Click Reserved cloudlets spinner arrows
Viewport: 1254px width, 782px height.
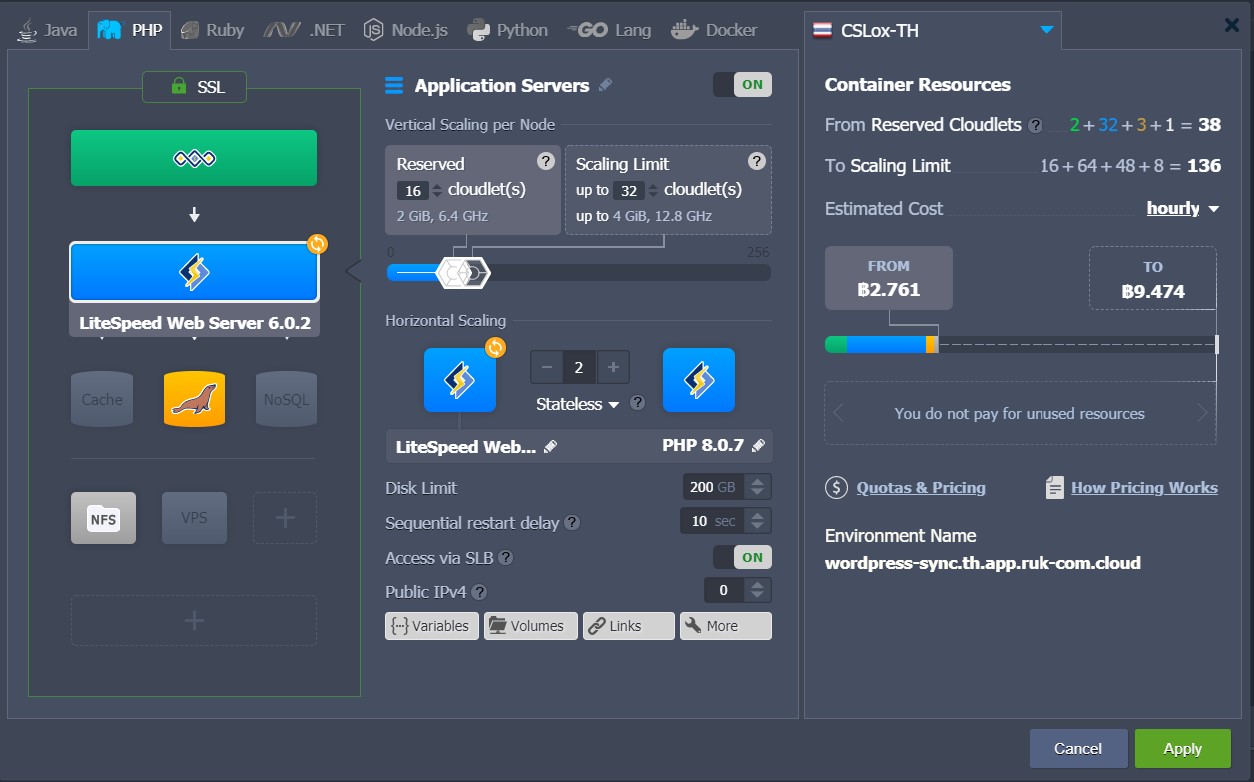tap(436, 190)
